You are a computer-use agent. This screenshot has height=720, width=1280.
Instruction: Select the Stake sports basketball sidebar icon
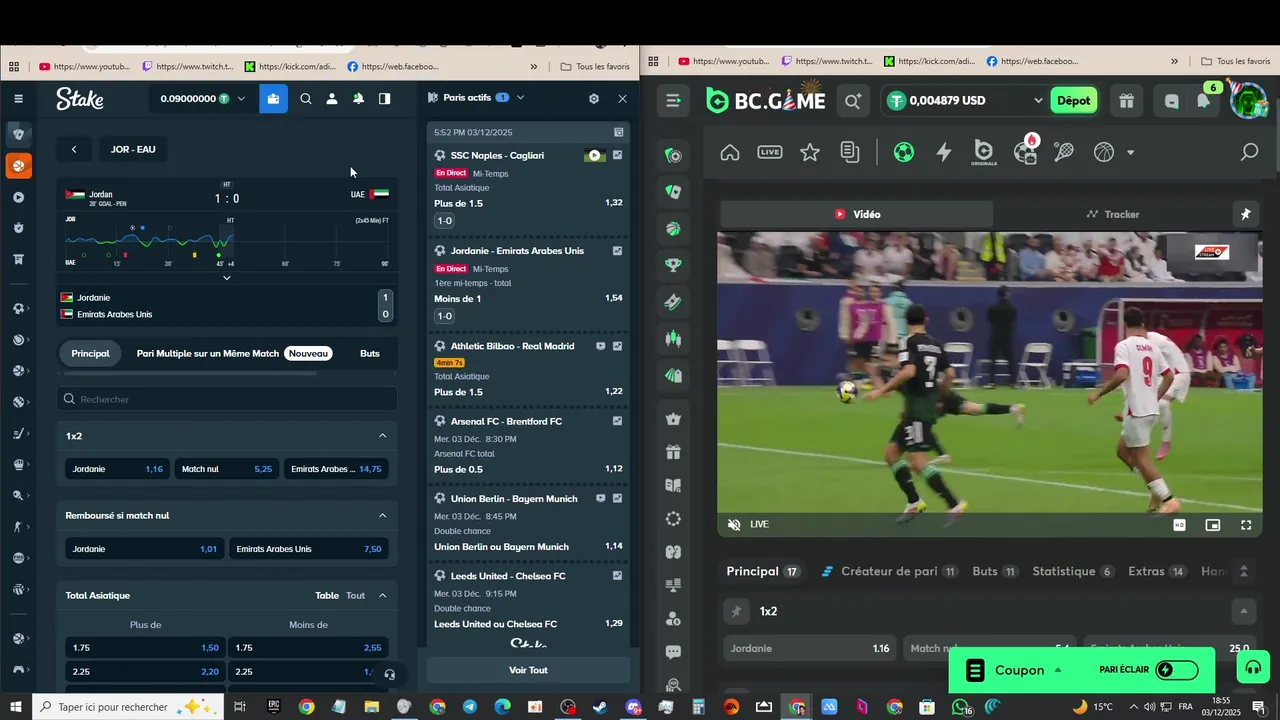click(18, 165)
